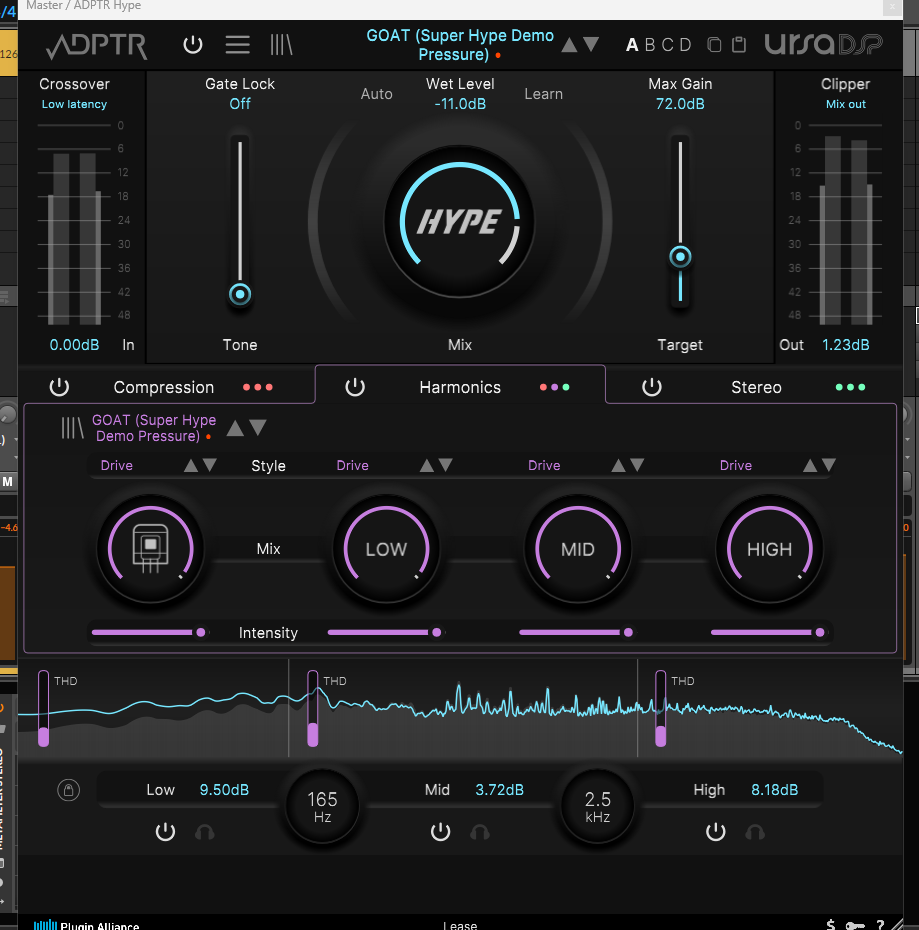This screenshot has height=930, width=919.
Task: Solo Low band headphones icon
Action: (x=205, y=832)
